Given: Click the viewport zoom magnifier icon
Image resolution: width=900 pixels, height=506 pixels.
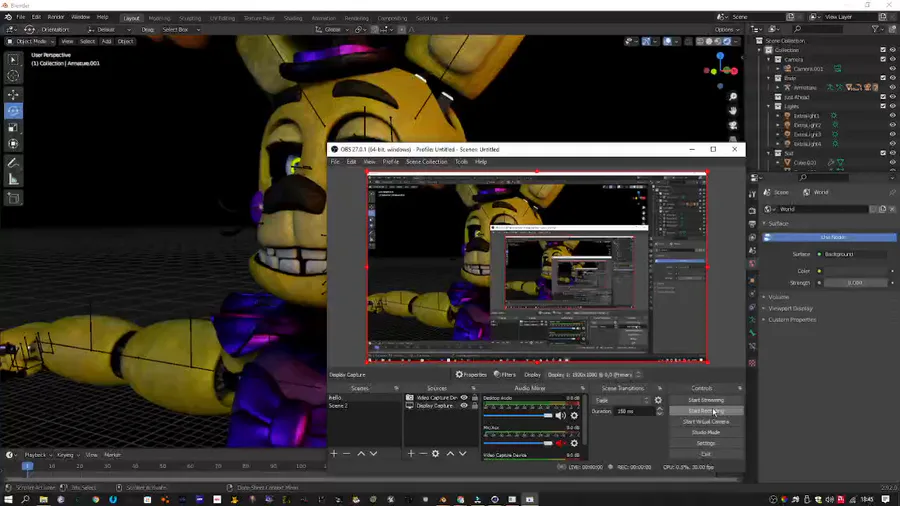Looking at the screenshot, I should (x=733, y=97).
